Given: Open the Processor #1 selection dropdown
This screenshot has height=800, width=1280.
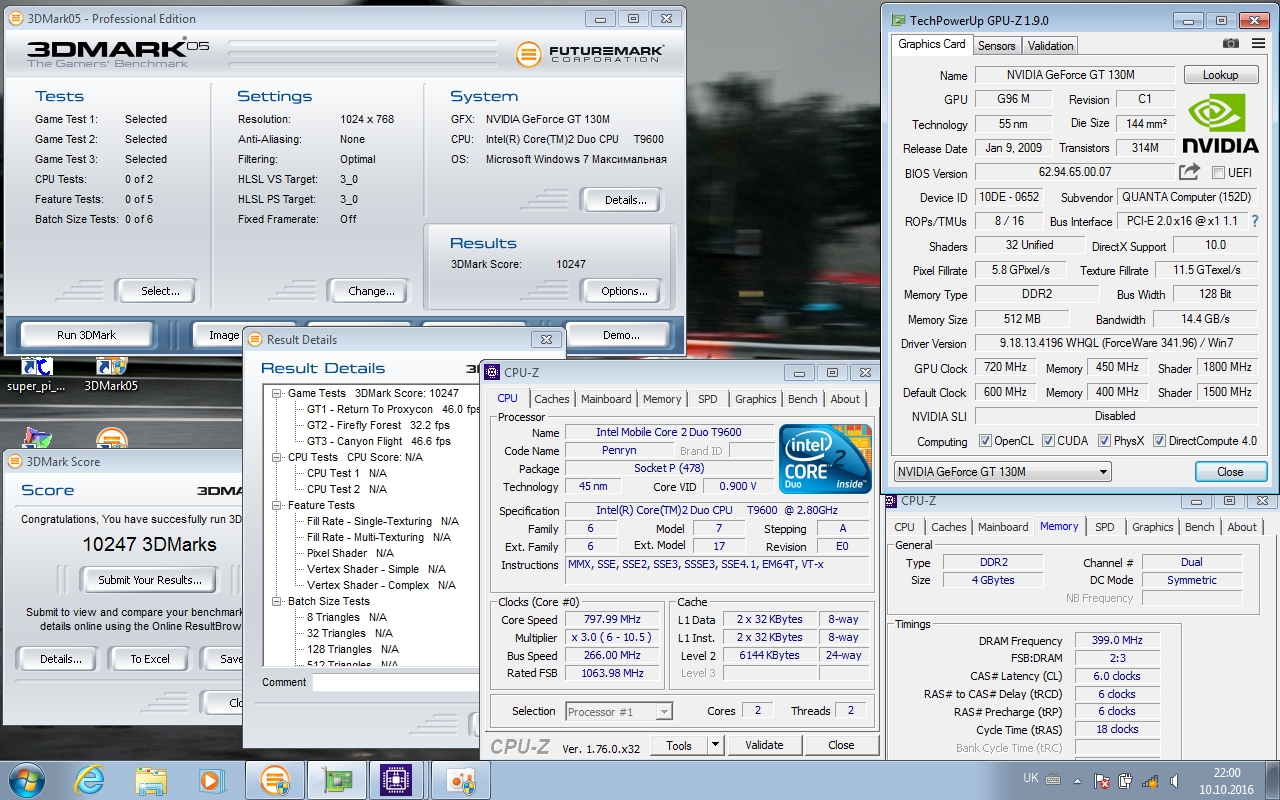Looking at the screenshot, I should (x=619, y=712).
